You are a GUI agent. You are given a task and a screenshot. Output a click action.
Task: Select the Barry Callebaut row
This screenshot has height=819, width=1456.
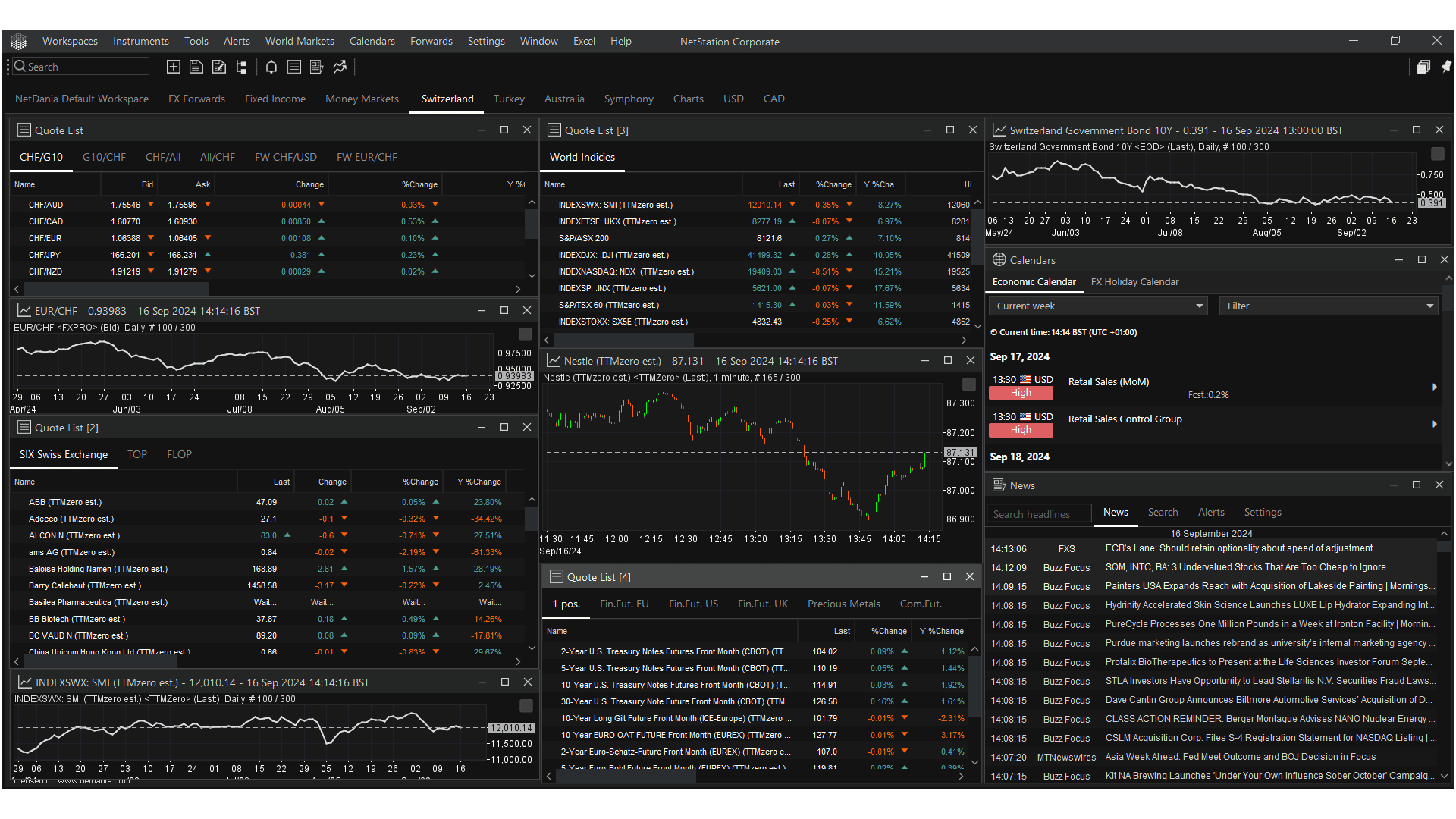(269, 585)
